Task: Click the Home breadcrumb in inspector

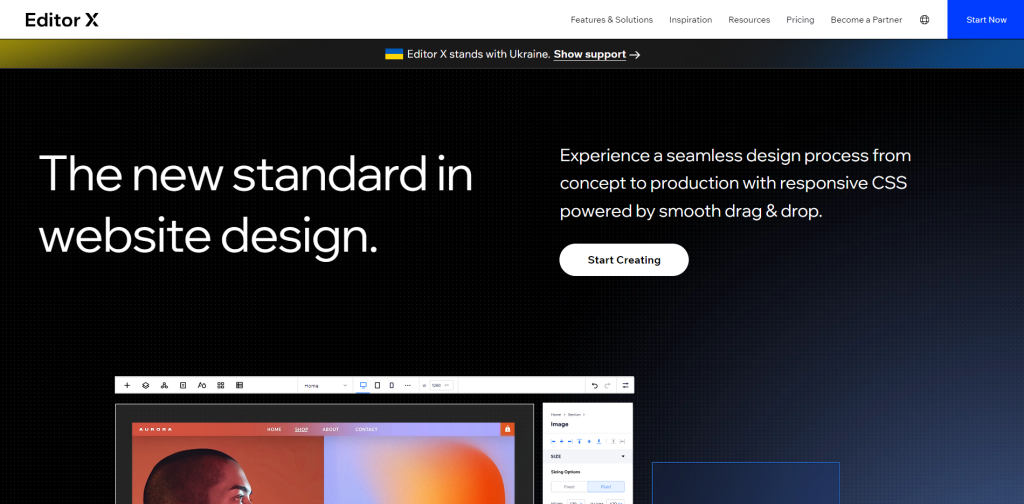Action: [556, 415]
